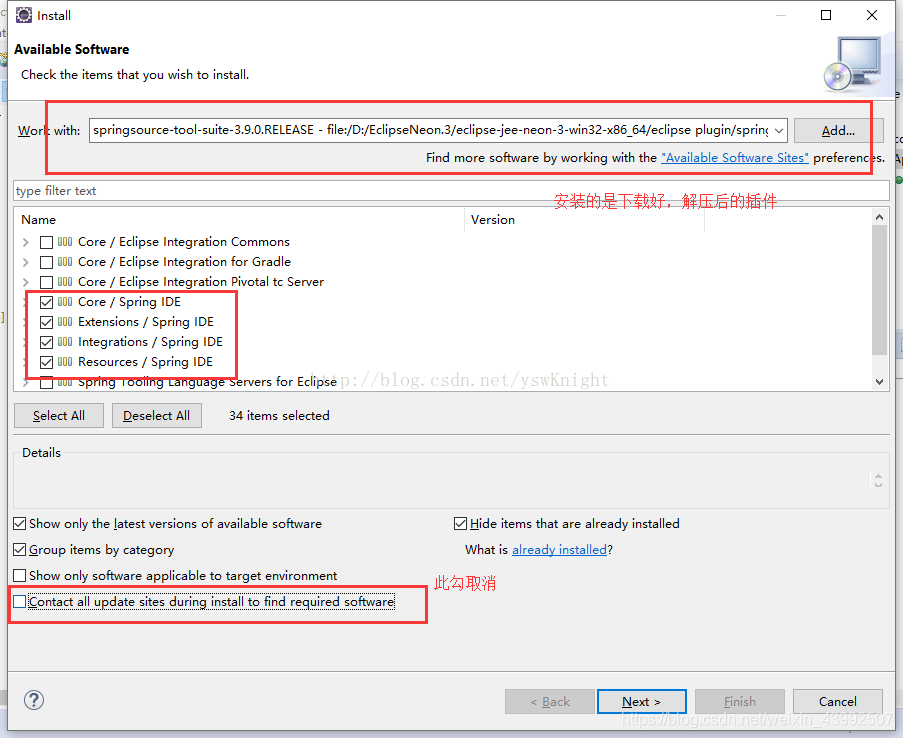This screenshot has width=903, height=738.
Task: Click the software list scrollbar down arrow
Action: (x=879, y=381)
